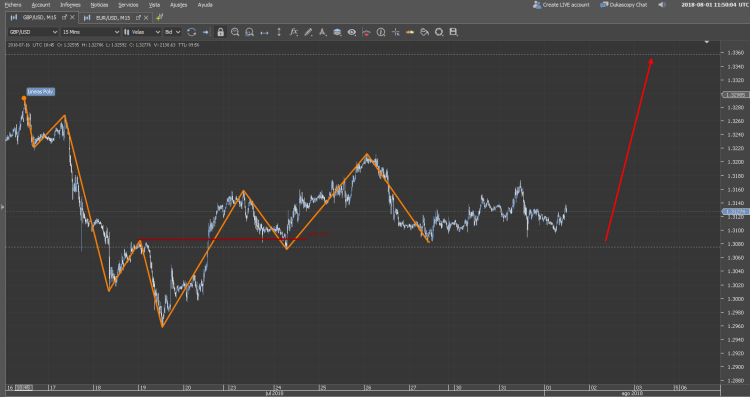This screenshot has height=397, width=750.
Task: Click the horizontal range arrows icon
Action: [264, 33]
